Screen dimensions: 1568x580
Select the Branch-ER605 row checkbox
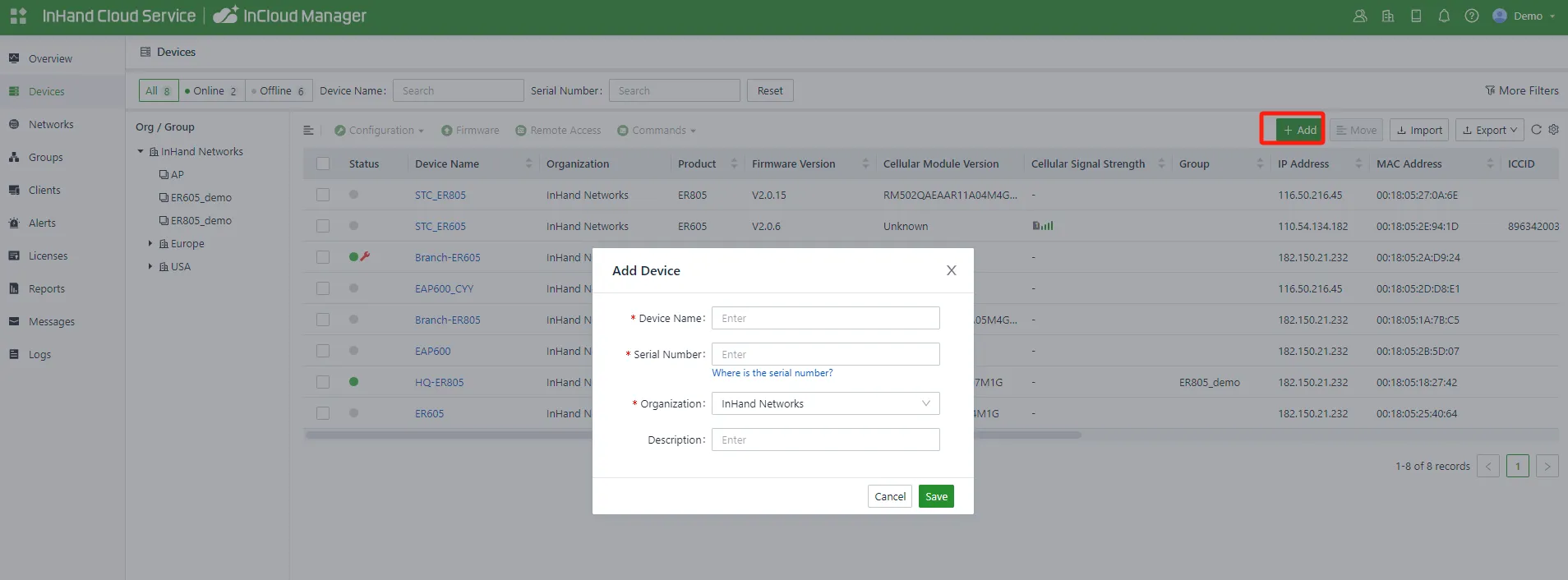tap(323, 257)
